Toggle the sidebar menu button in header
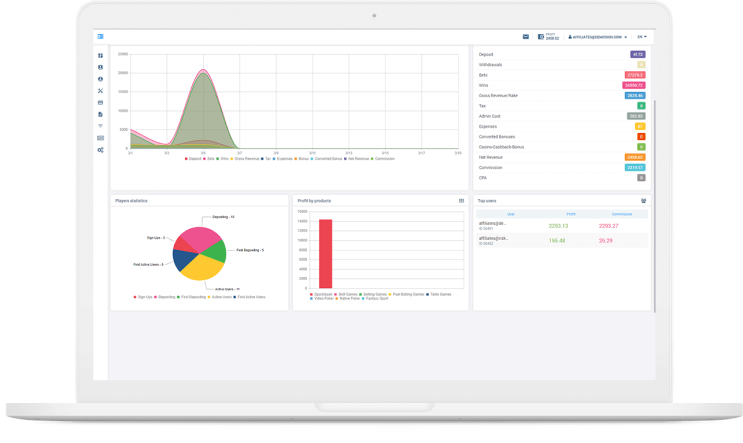The height and width of the screenshot is (443, 743). tap(100, 36)
